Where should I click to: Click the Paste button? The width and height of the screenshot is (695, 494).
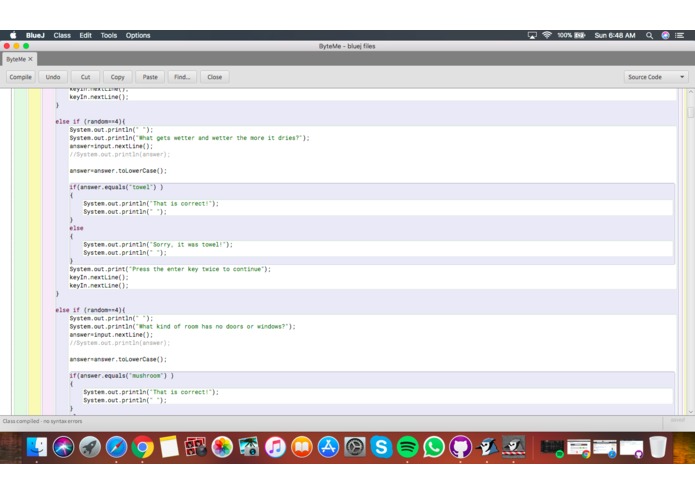150,77
